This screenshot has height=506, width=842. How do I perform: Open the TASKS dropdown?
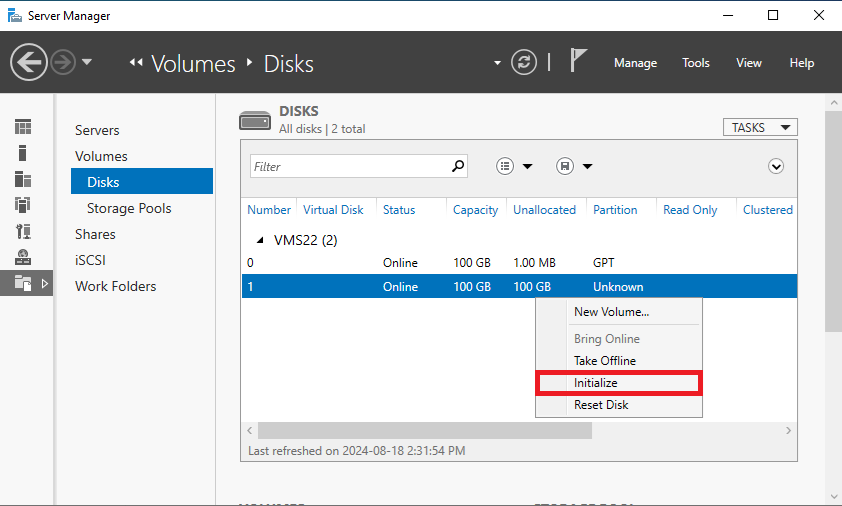[760, 127]
